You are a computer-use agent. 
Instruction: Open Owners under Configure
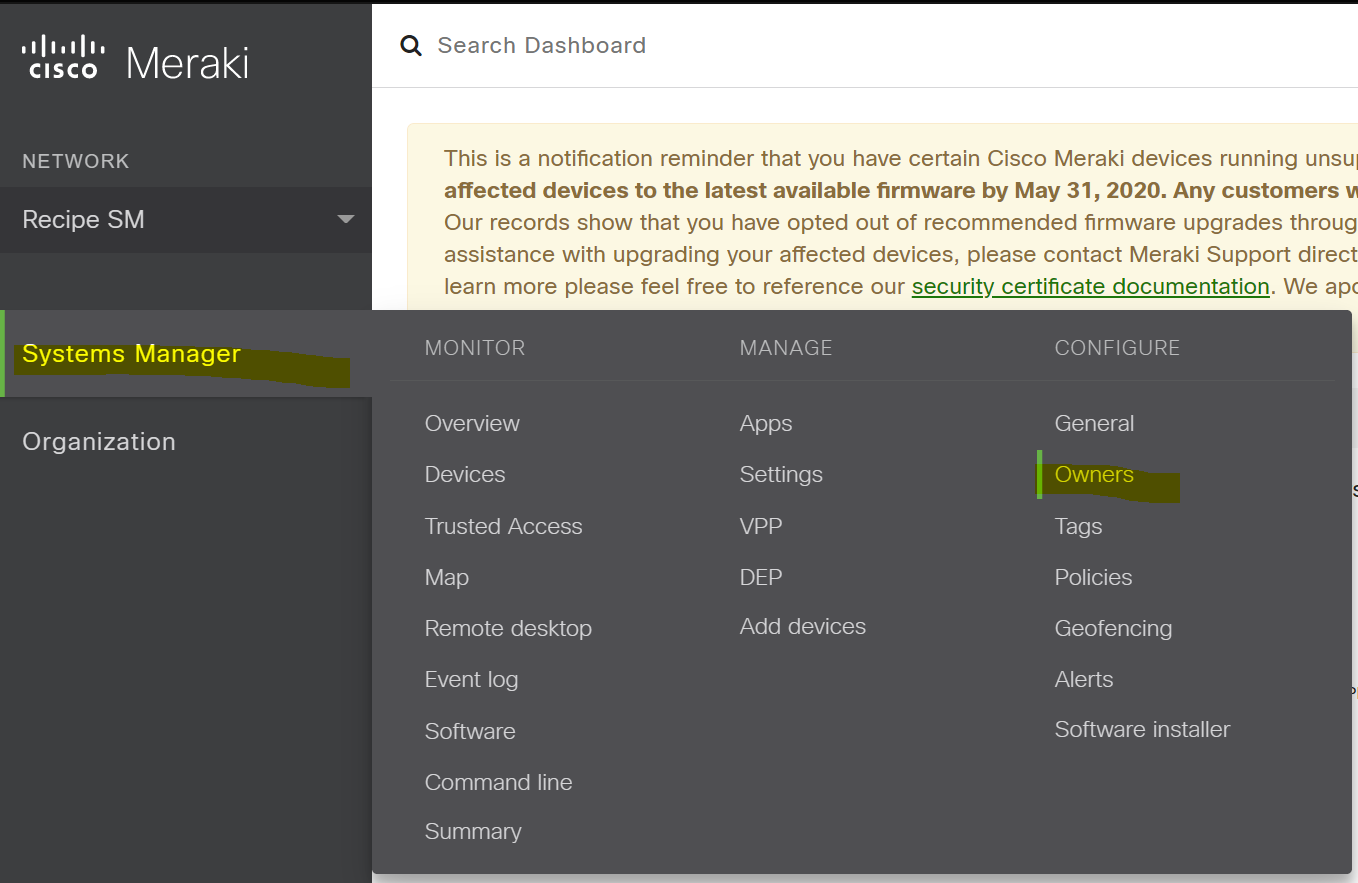point(1094,474)
